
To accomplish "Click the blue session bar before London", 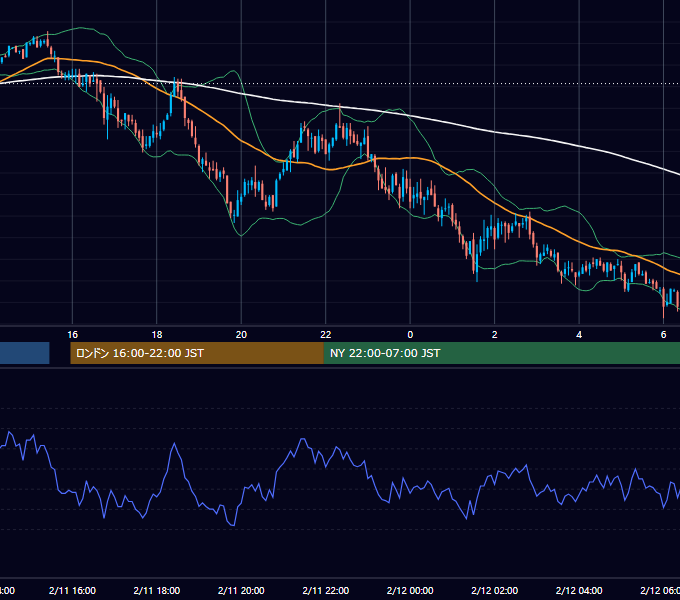I will tap(25, 353).
